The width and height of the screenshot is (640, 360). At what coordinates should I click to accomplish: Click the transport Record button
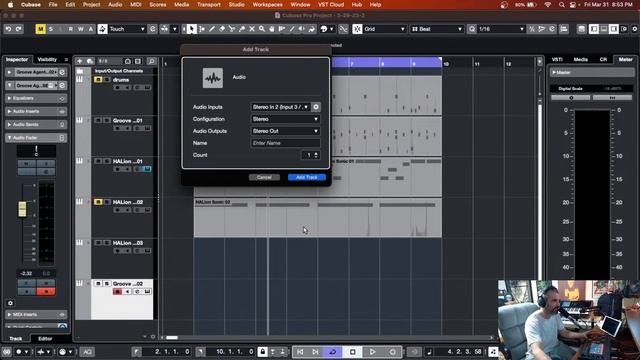(392, 351)
